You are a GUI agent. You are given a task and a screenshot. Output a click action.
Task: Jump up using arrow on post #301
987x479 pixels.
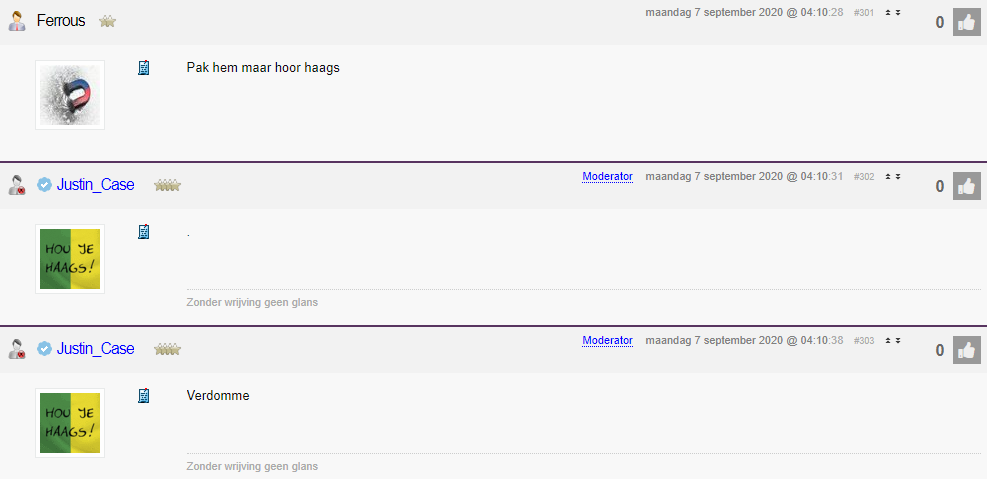(888, 13)
